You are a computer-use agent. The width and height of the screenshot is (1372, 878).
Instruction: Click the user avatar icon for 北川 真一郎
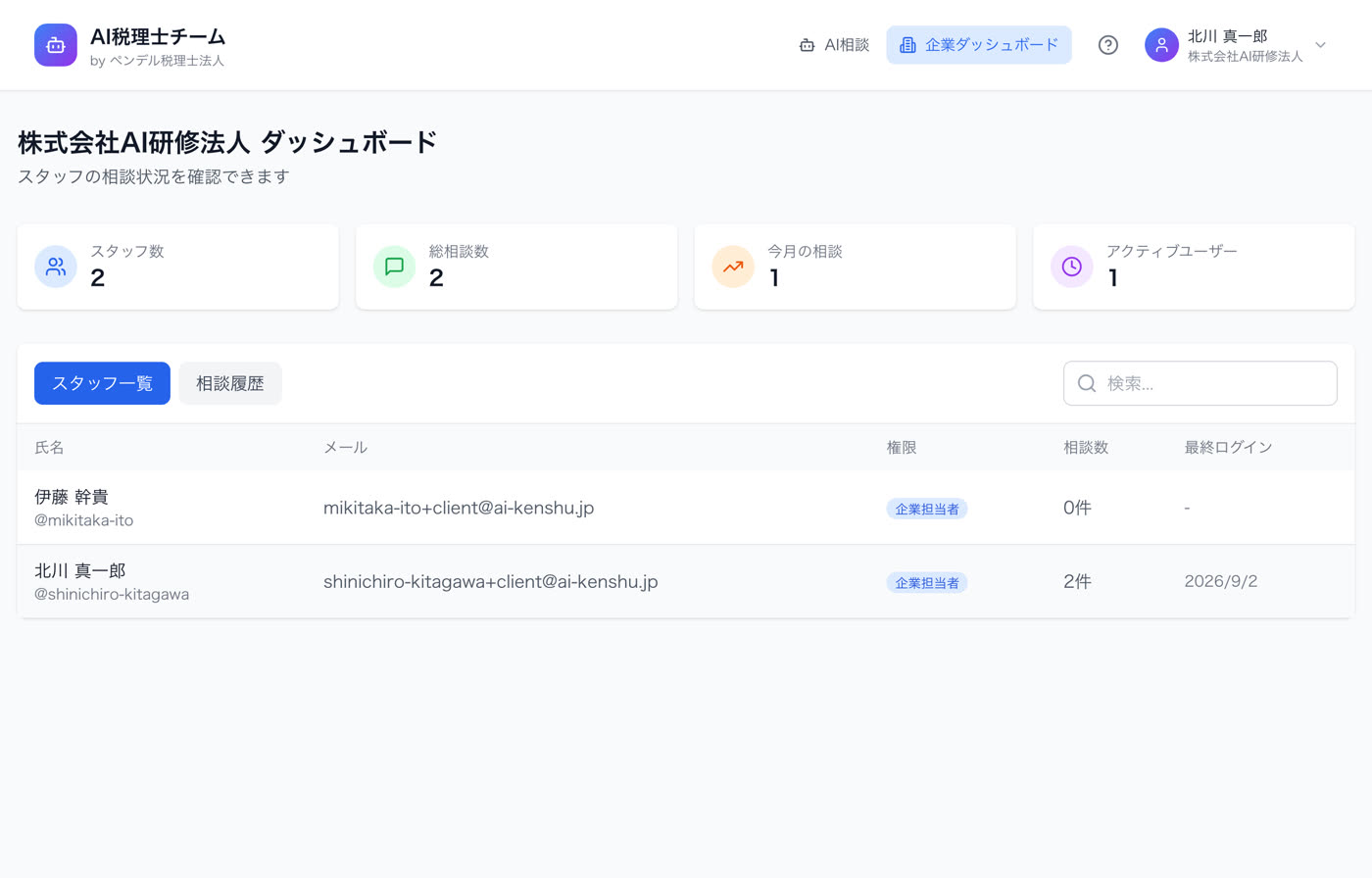[x=1161, y=45]
